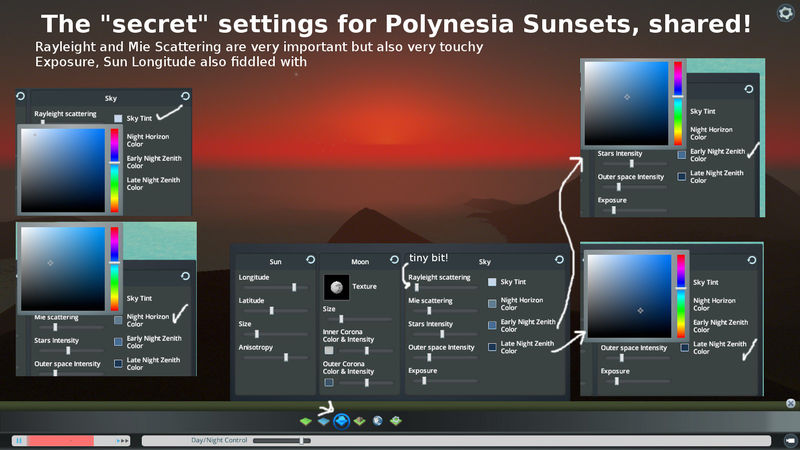Close the toolbar strip with the X button
Screen dimensions: 800x450
[790, 404]
